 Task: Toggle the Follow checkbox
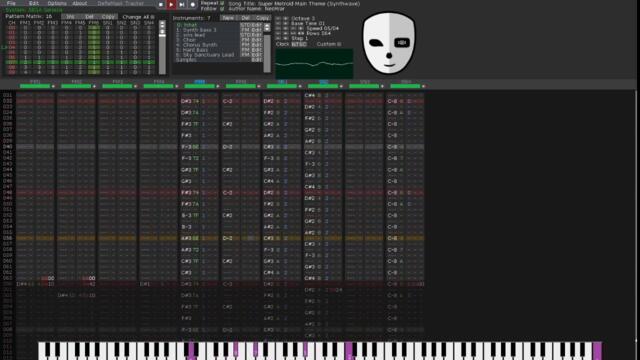pos(222,9)
